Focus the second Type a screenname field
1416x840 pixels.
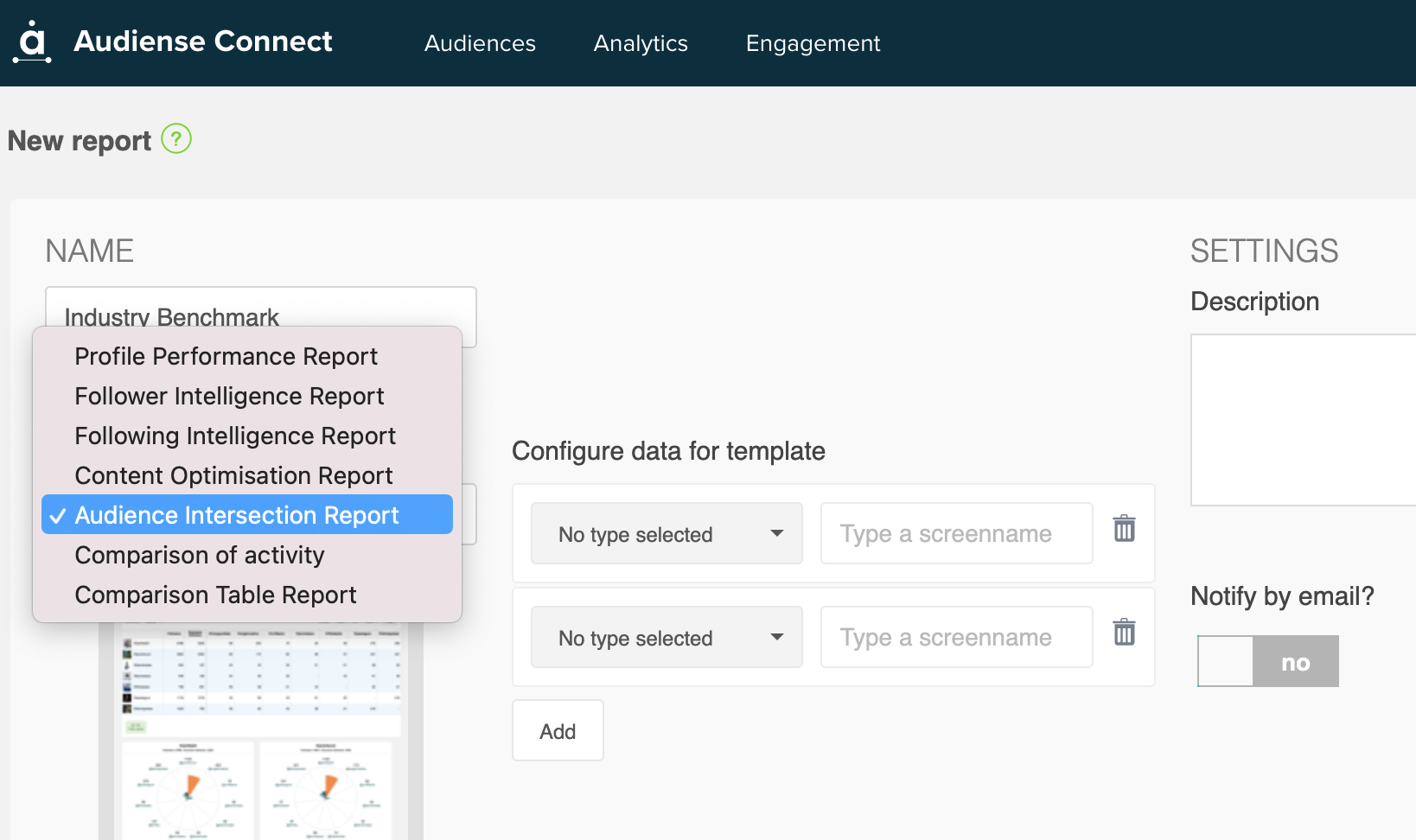(x=956, y=637)
